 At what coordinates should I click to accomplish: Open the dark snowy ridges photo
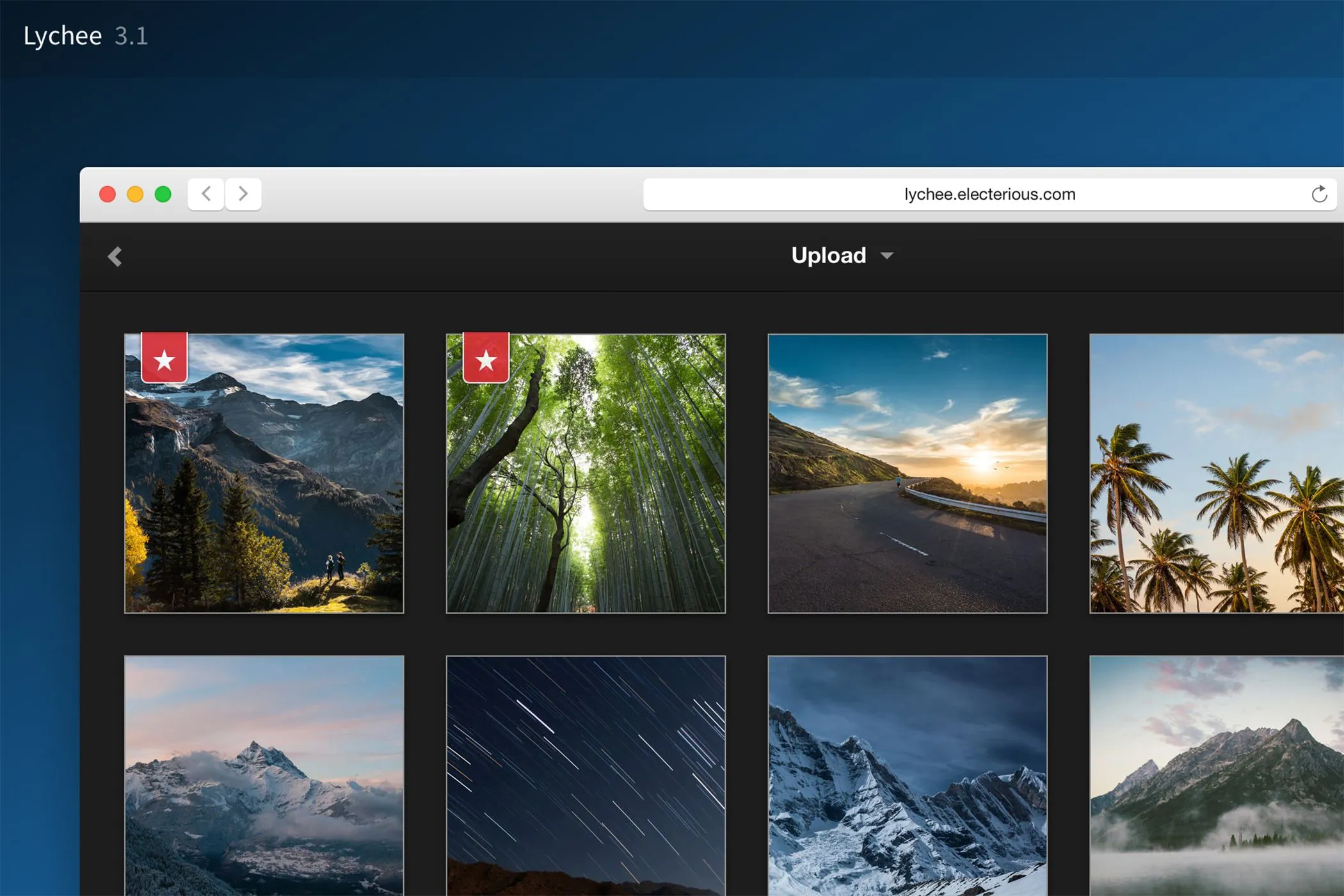coord(908,776)
